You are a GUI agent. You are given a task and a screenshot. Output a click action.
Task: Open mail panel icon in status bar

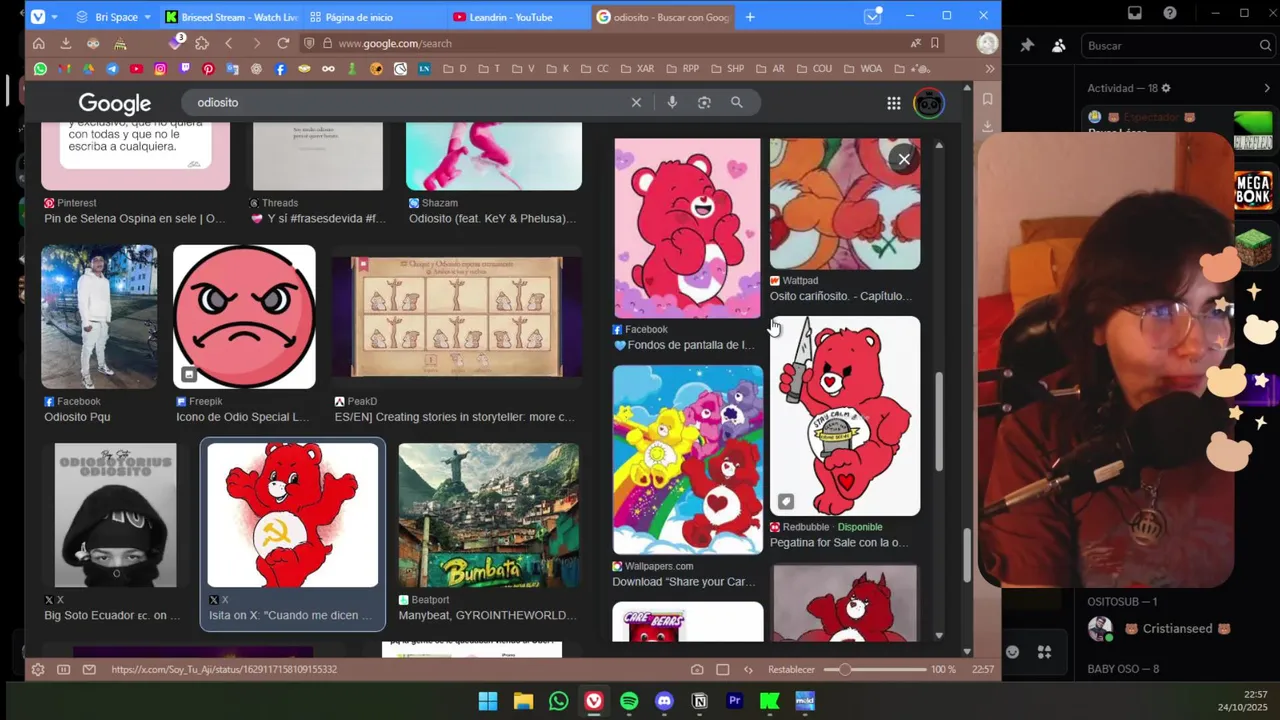point(88,669)
